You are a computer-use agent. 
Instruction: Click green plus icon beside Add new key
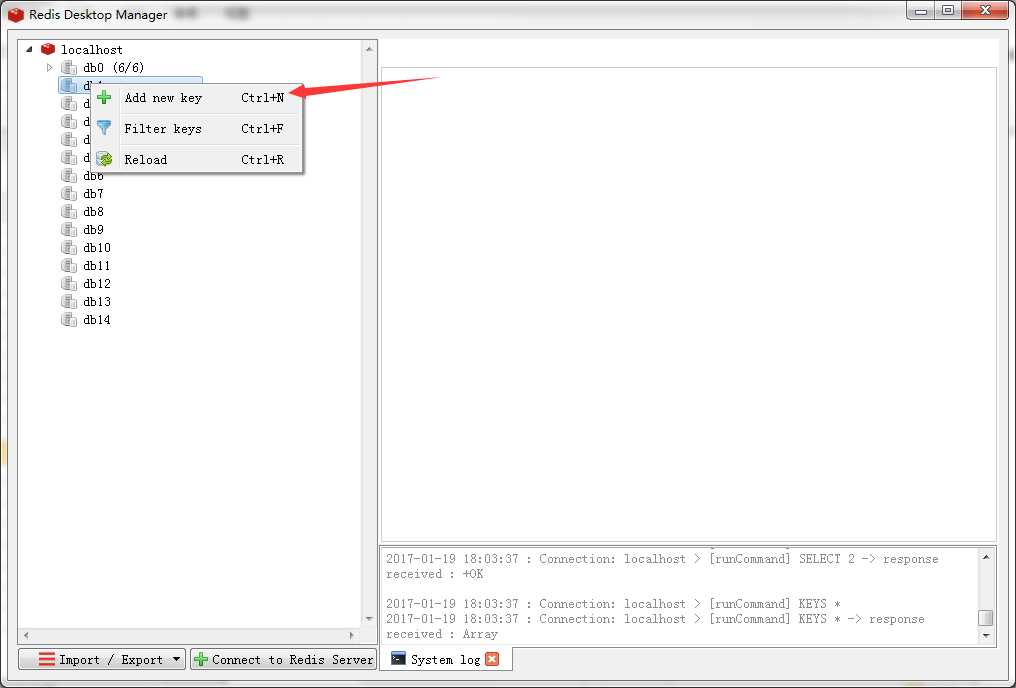click(x=104, y=98)
